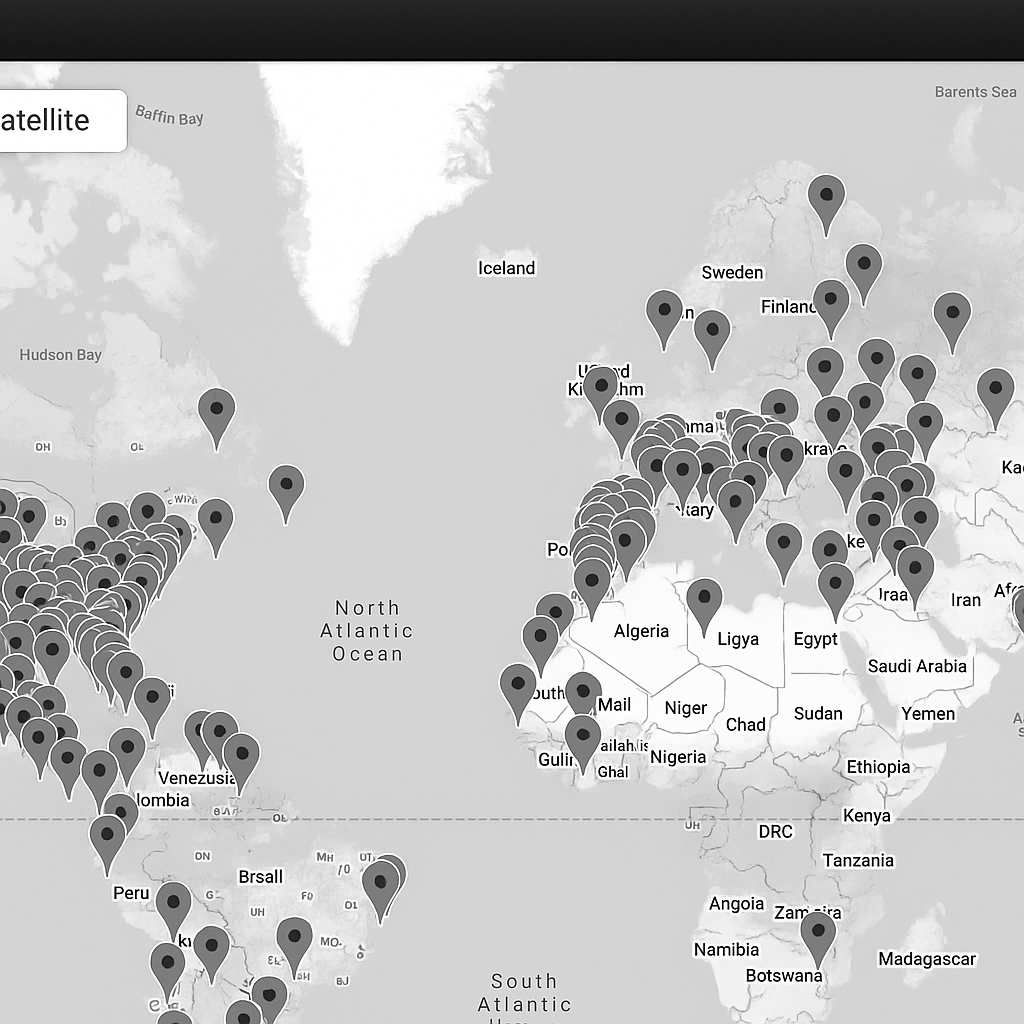Select the pin right of the Peru label
Viewport: 1024px width, 1024px height.
(x=173, y=906)
